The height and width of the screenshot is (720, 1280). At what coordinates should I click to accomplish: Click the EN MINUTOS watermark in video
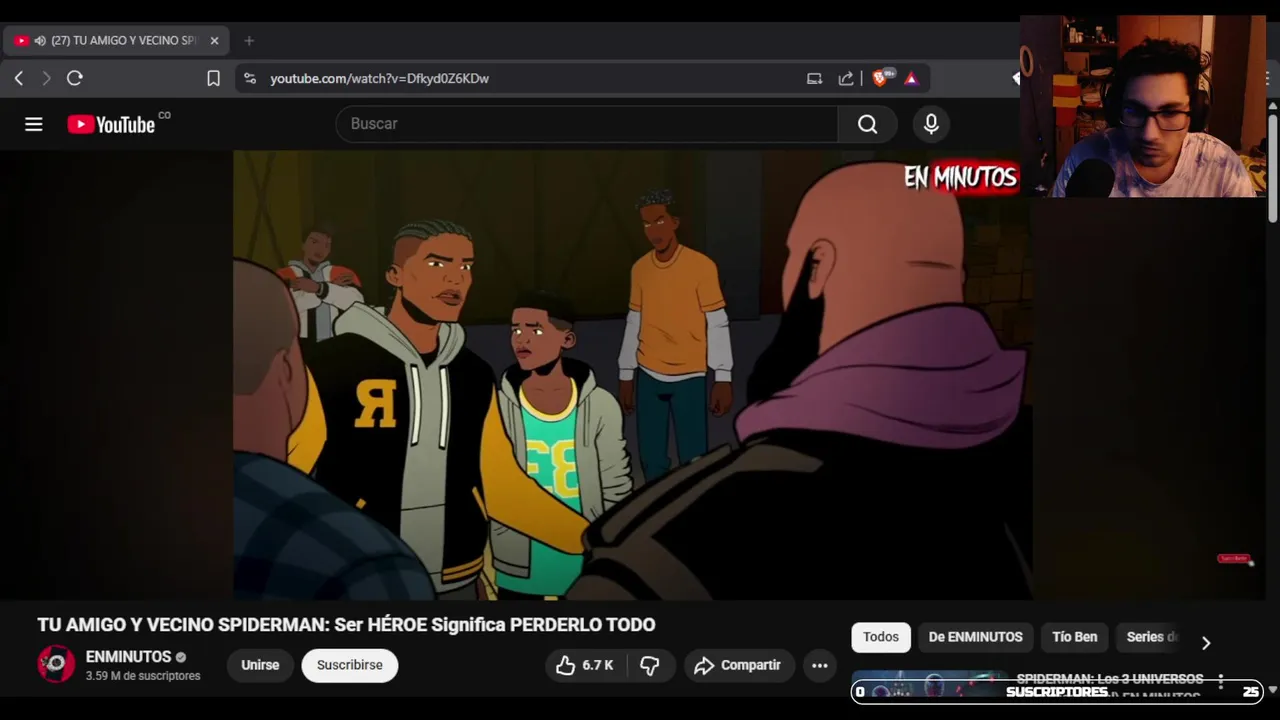pos(960,177)
